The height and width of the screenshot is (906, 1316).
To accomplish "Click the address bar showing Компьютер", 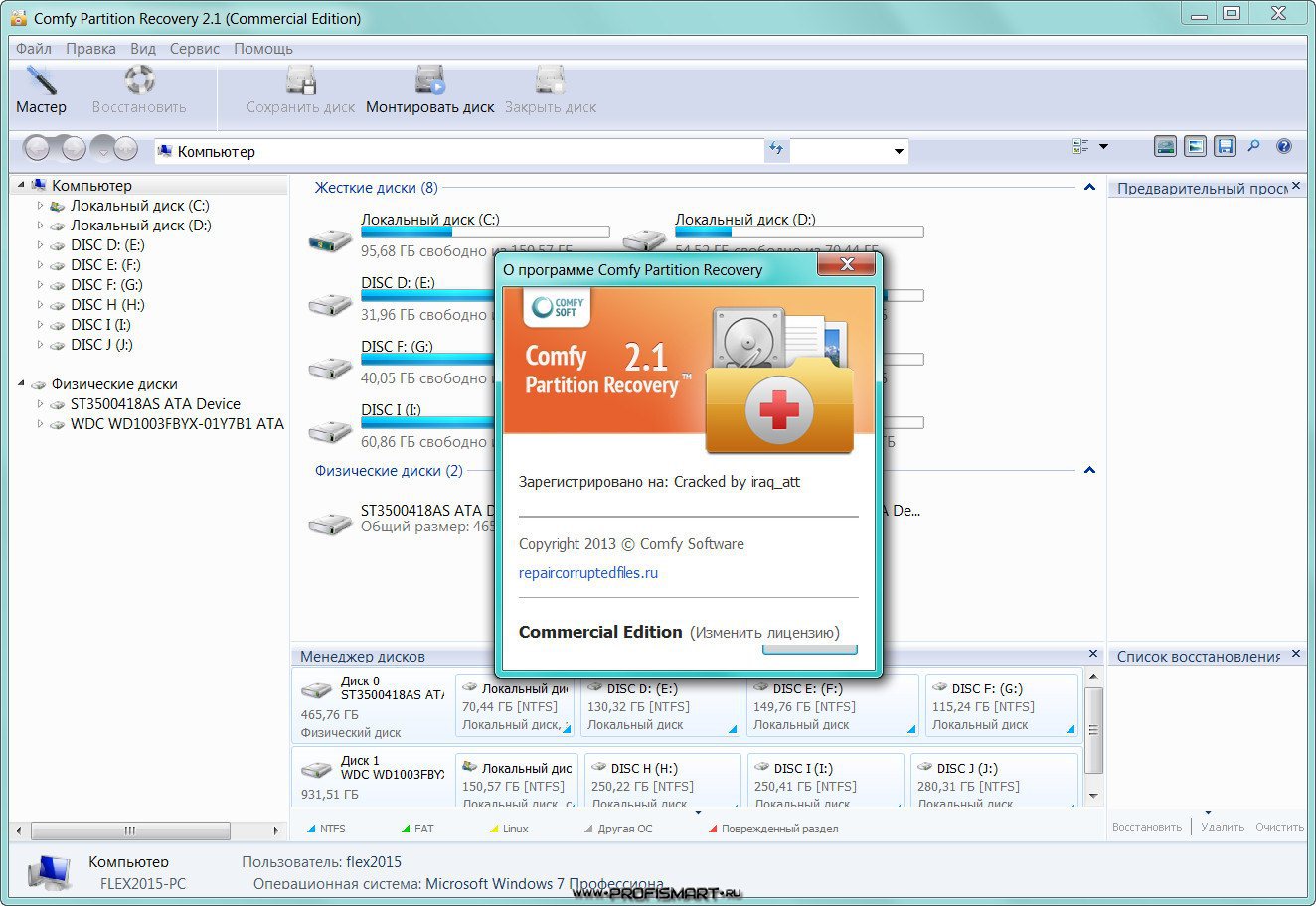I will pyautogui.click(x=459, y=151).
